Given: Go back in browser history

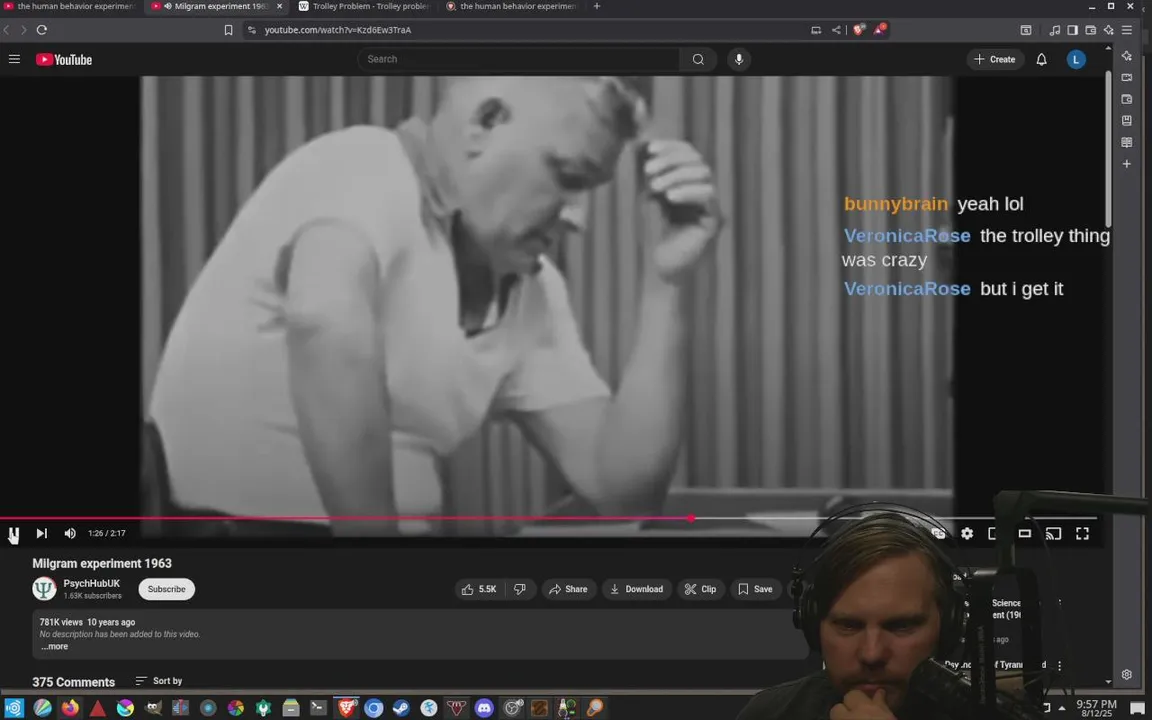Looking at the screenshot, I should click(7, 29).
